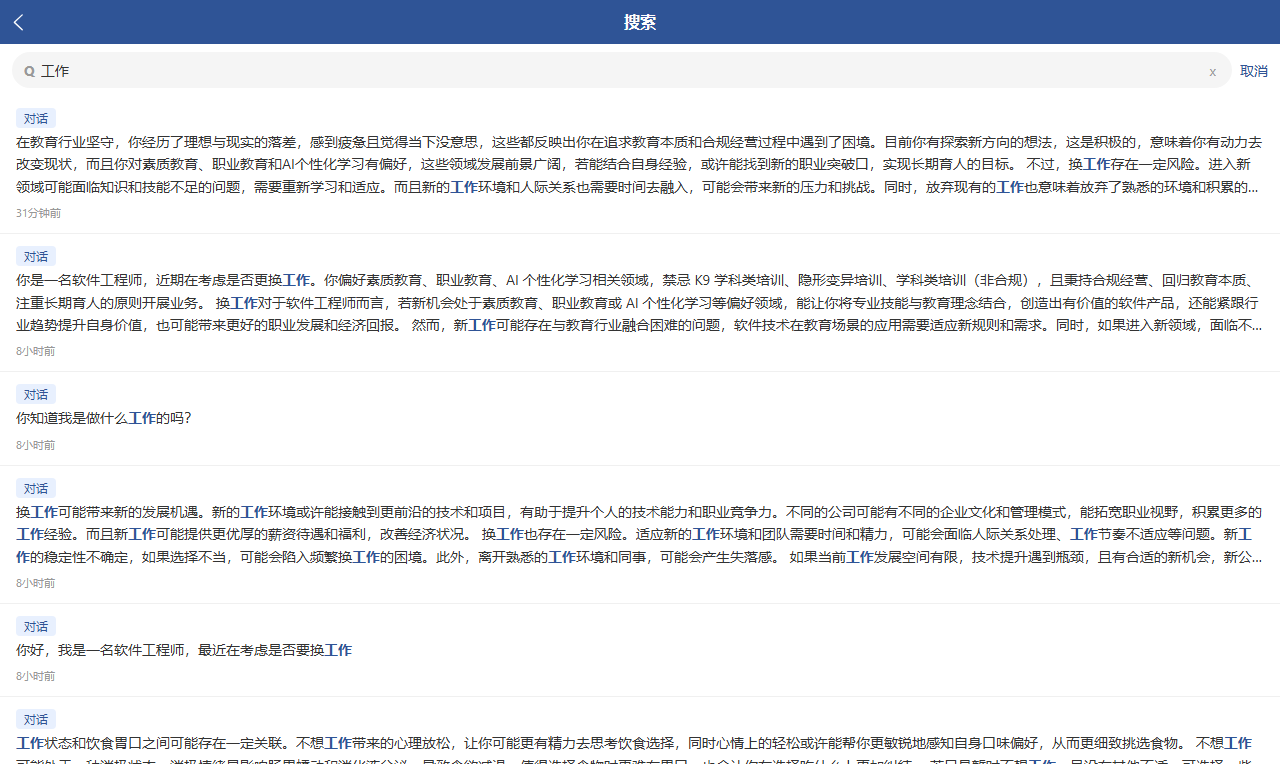Open result beginning 你是一名软件工程师
Image resolution: width=1280 pixels, height=764 pixels.
click(640, 302)
